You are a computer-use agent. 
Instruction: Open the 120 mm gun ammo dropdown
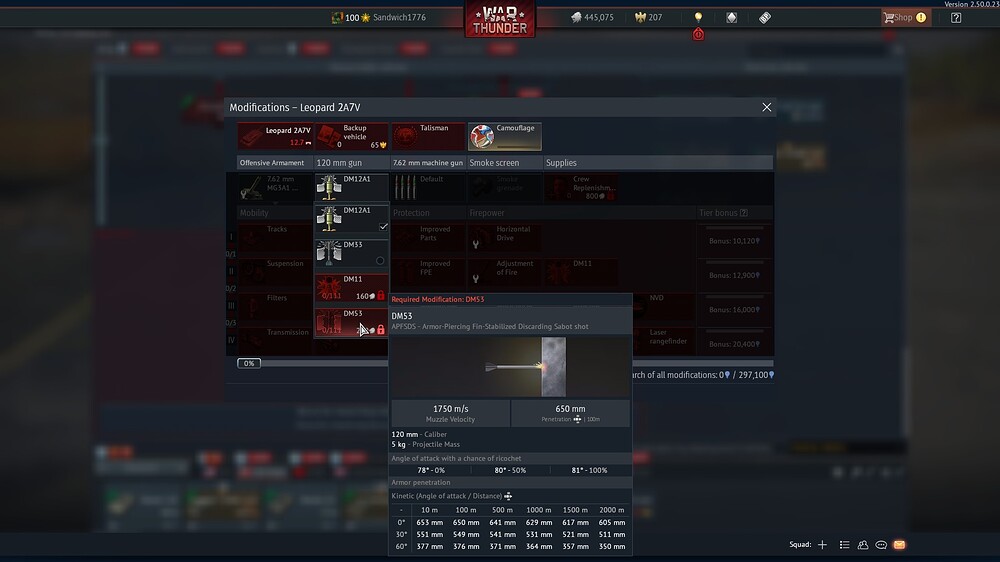(x=351, y=188)
